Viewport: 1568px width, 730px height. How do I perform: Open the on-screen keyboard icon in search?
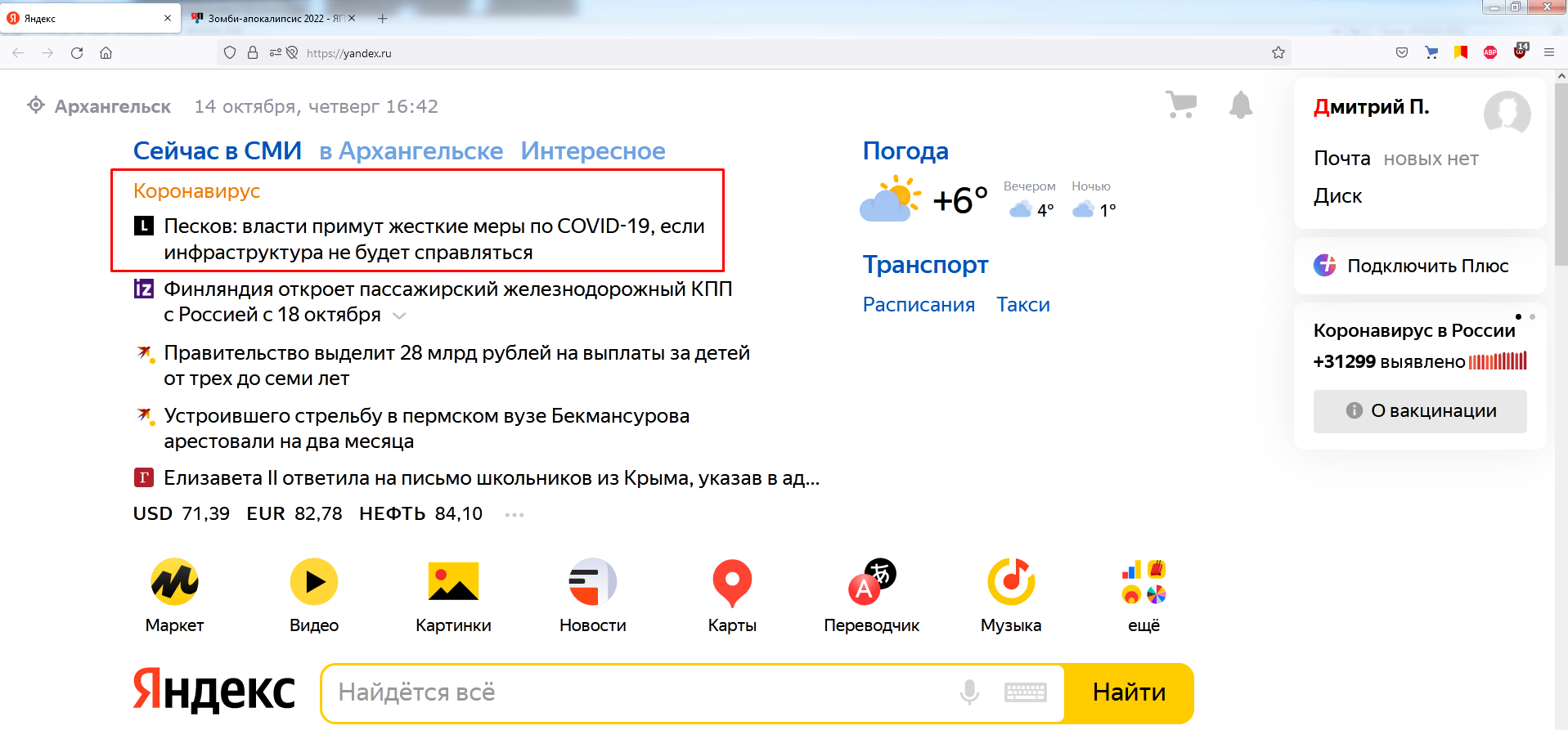(x=1025, y=692)
